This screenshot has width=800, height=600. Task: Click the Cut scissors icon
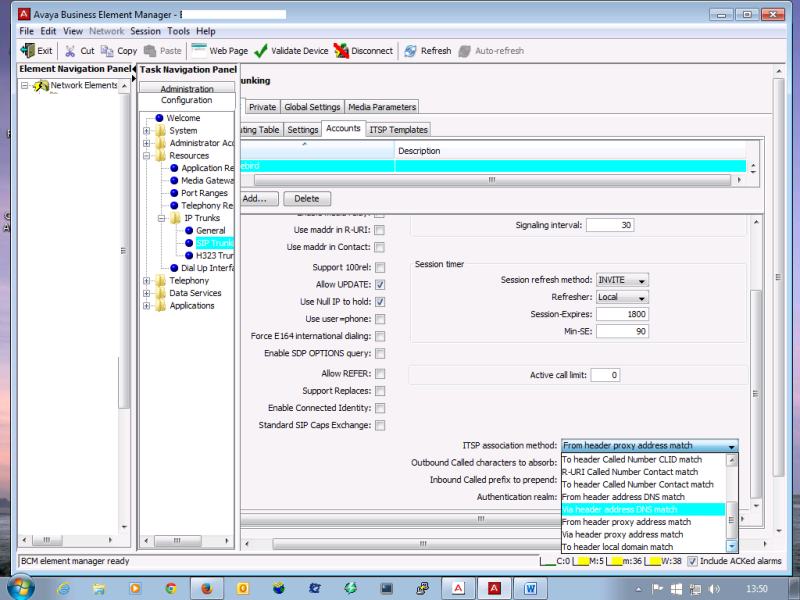70,51
